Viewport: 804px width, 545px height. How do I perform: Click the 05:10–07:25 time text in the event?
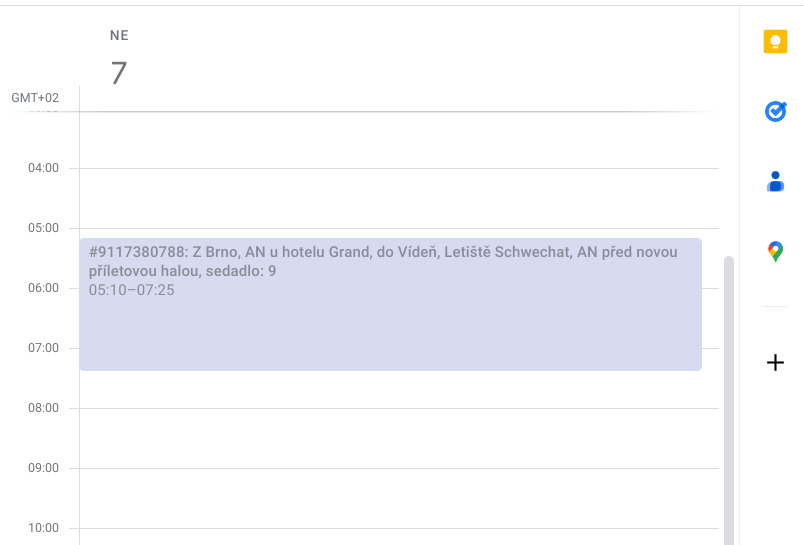pos(131,290)
